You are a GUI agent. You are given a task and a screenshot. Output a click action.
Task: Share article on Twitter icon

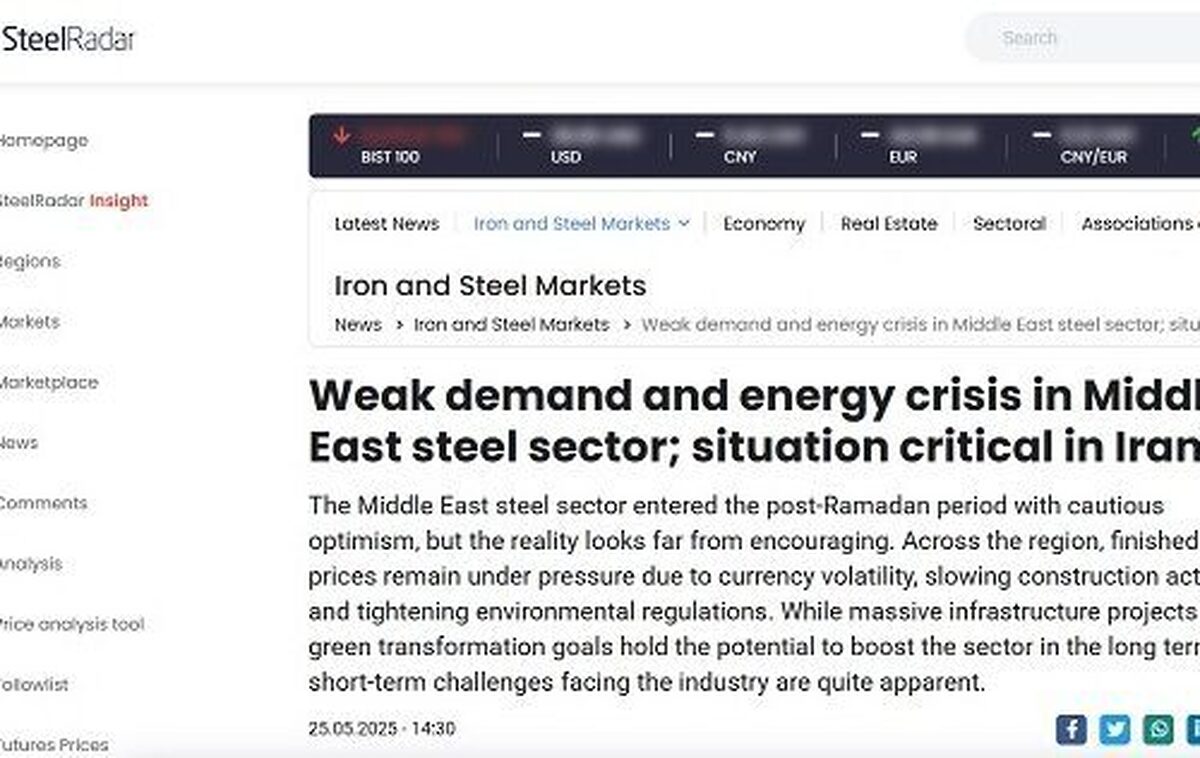point(1115,729)
